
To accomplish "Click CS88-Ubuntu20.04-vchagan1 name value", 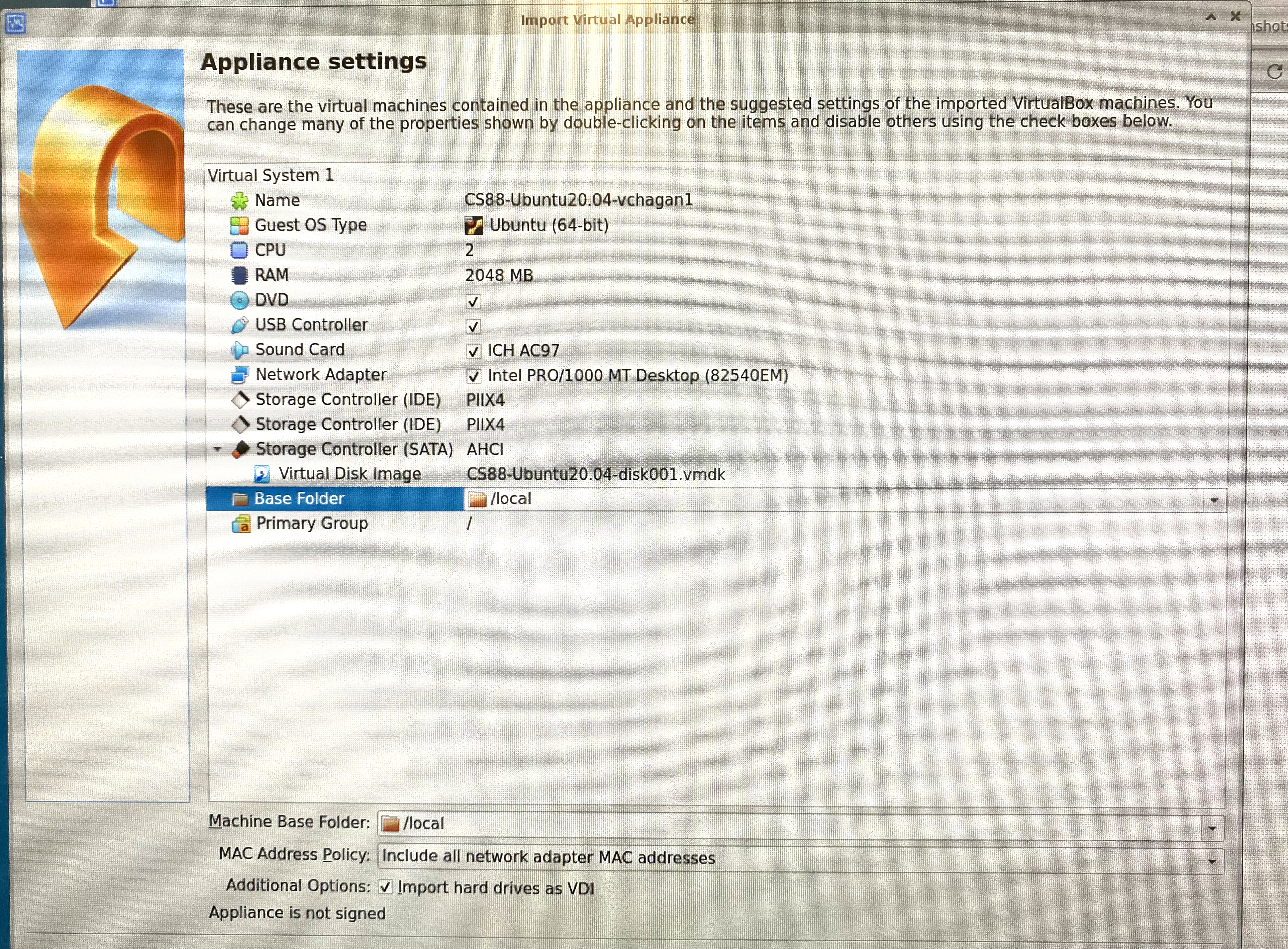I will point(578,200).
